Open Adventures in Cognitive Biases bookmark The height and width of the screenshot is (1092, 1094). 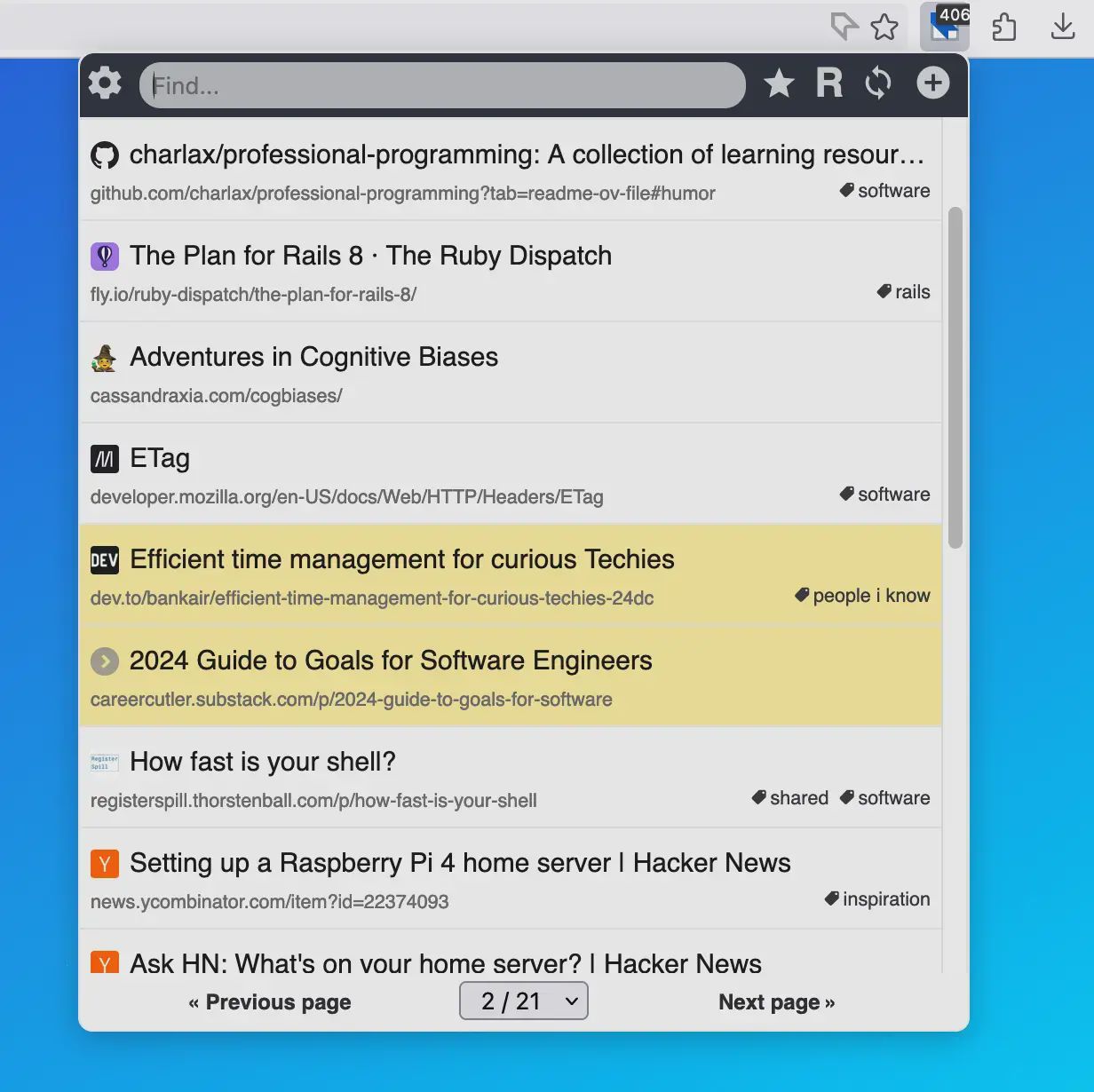(x=313, y=357)
